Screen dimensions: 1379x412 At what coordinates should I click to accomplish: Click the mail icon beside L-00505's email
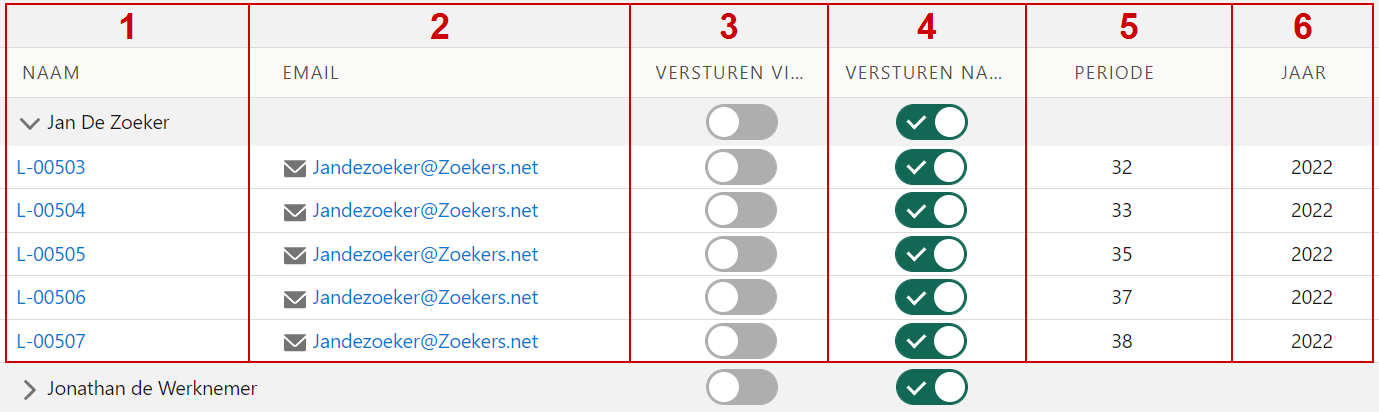pyautogui.click(x=295, y=255)
